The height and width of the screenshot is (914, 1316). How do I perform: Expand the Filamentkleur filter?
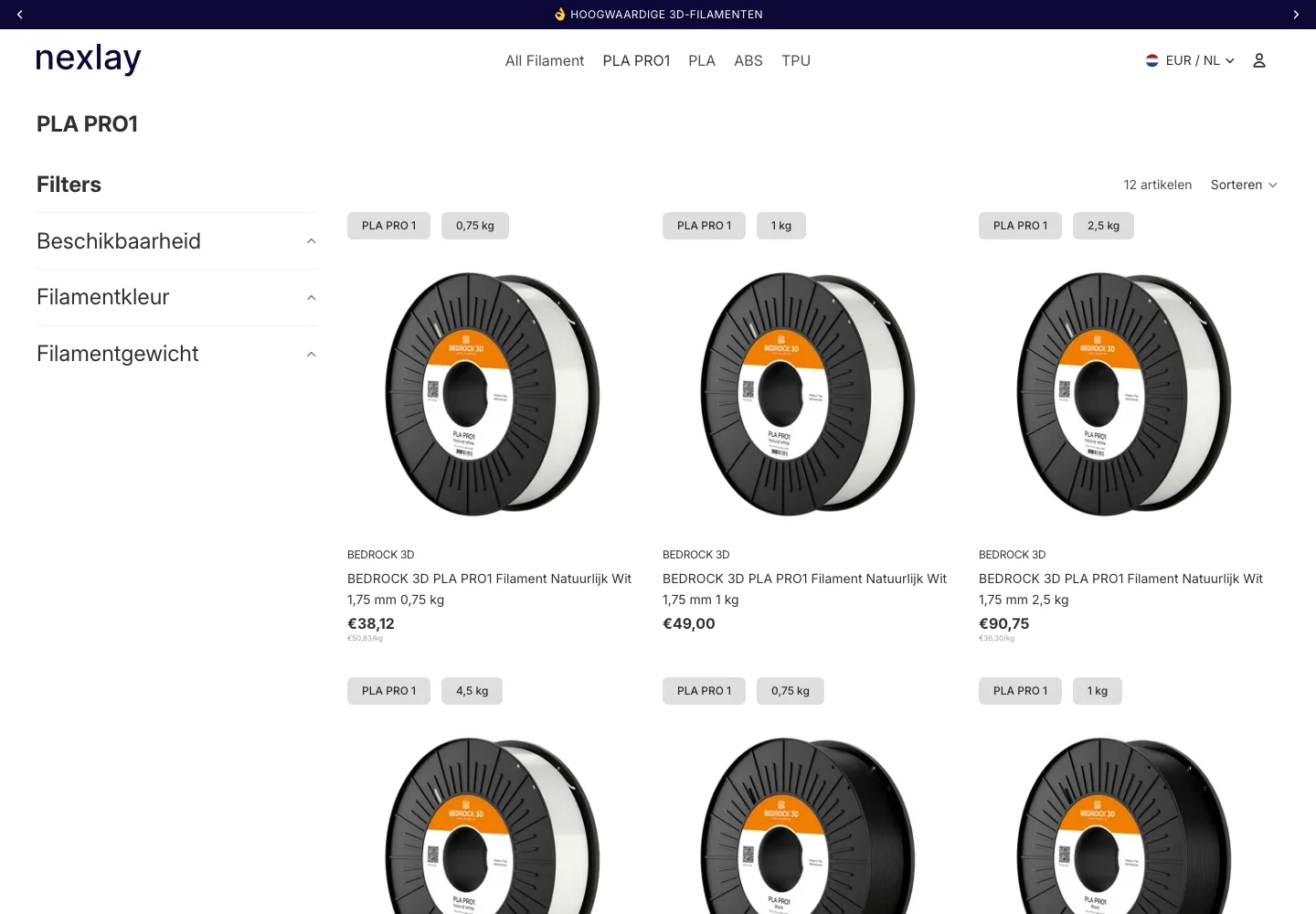pyautogui.click(x=177, y=297)
